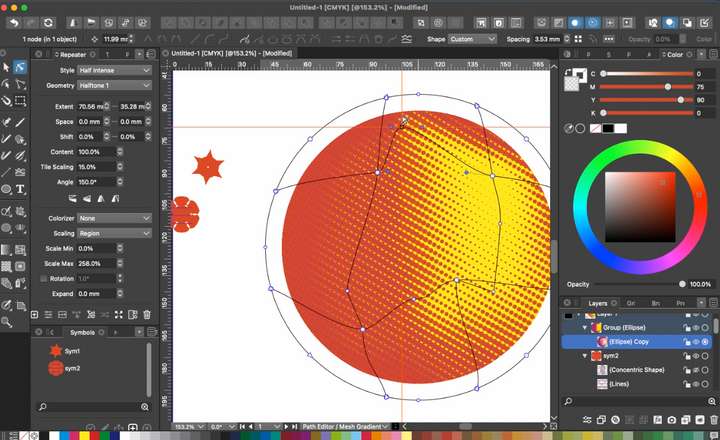720x440 pixels.
Task: Open the Geometry dropdown showing Halftone 1
Action: click(115, 86)
